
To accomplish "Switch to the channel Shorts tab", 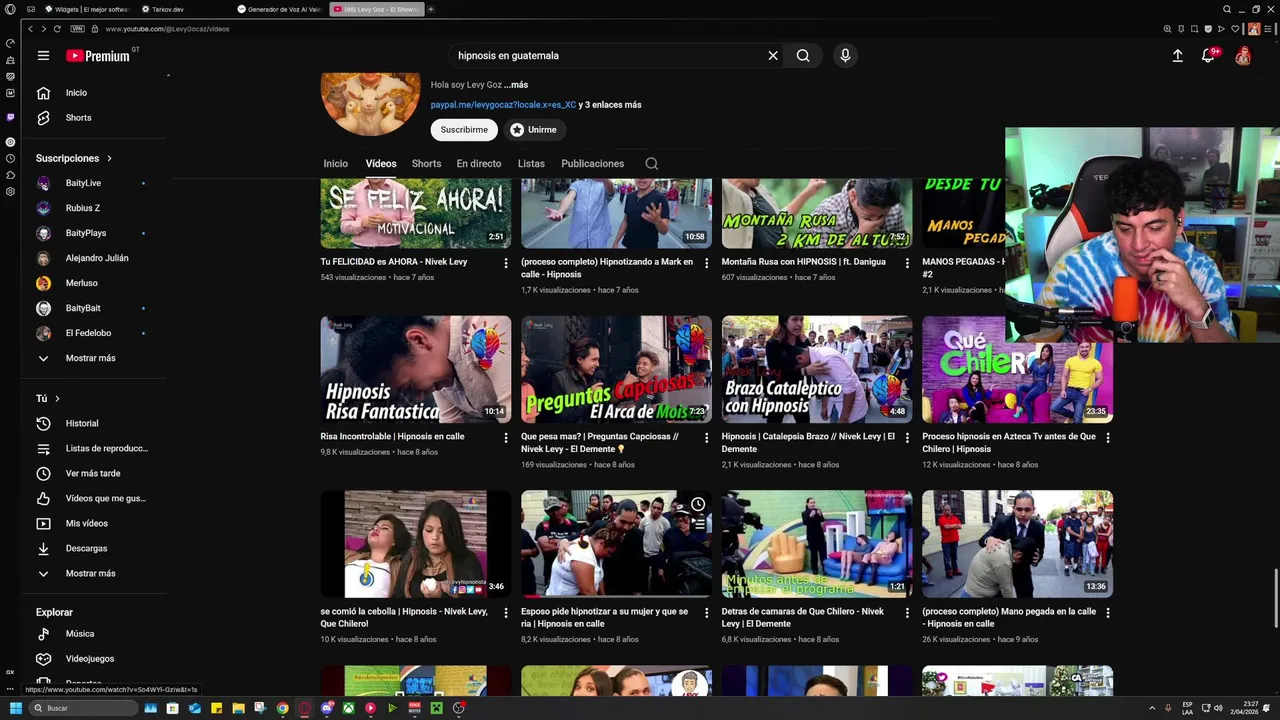I will click(x=426, y=164).
